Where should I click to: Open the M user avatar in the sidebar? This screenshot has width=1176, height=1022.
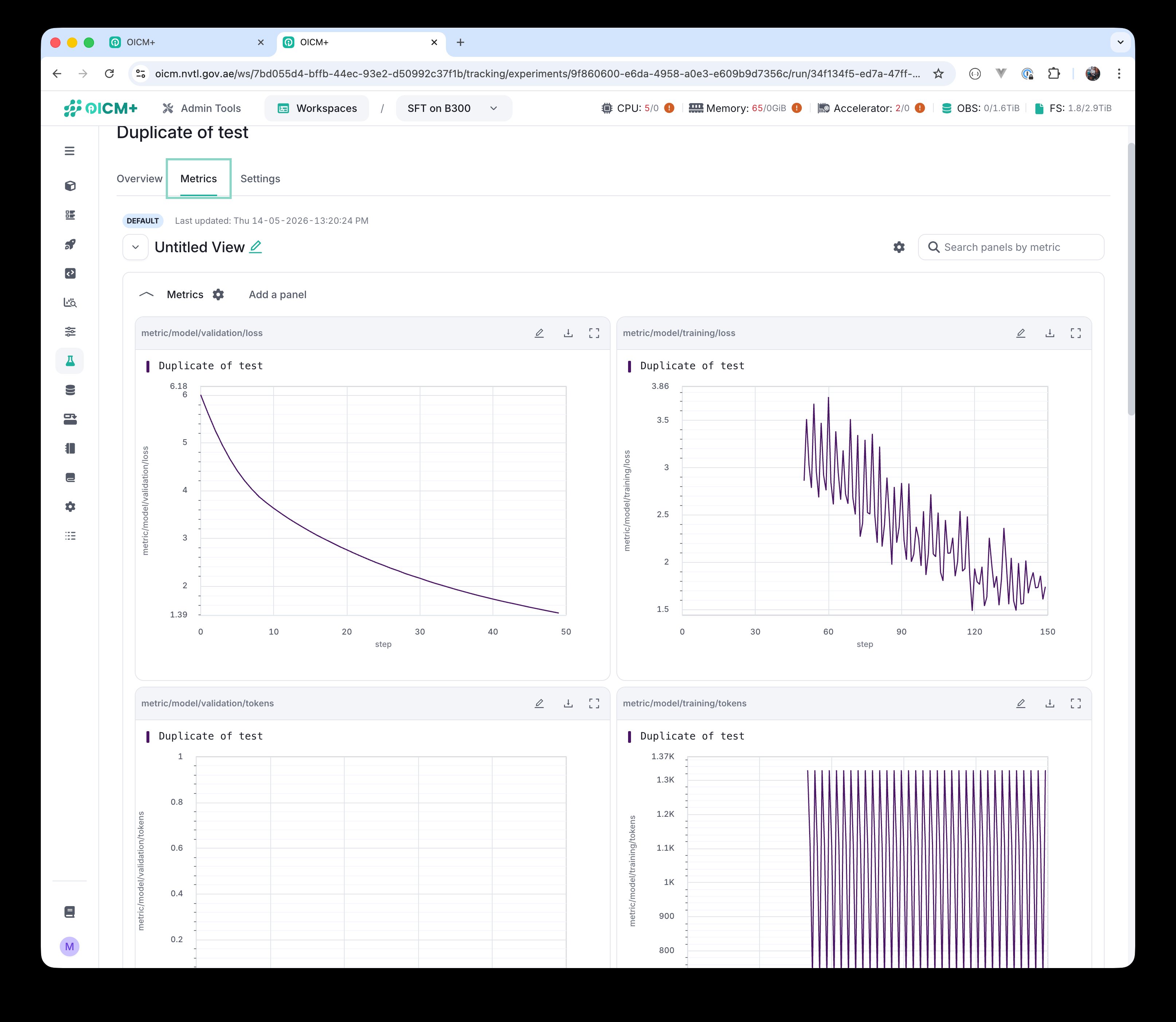coord(70,947)
